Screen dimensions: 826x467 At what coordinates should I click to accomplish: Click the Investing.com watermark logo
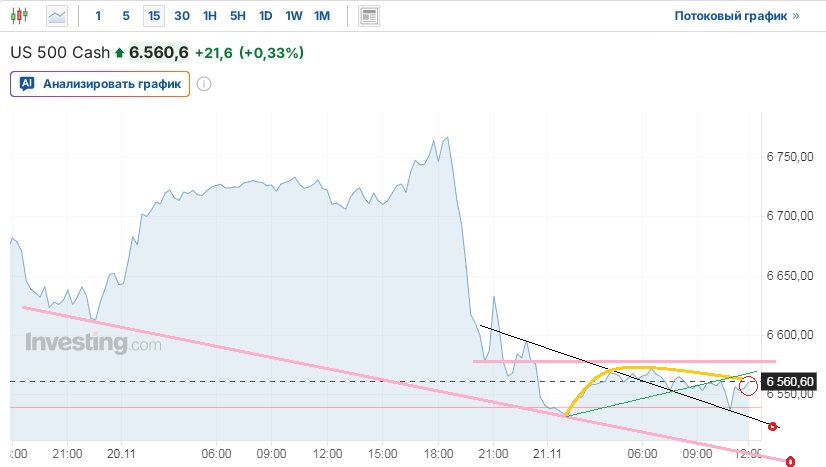(x=93, y=343)
